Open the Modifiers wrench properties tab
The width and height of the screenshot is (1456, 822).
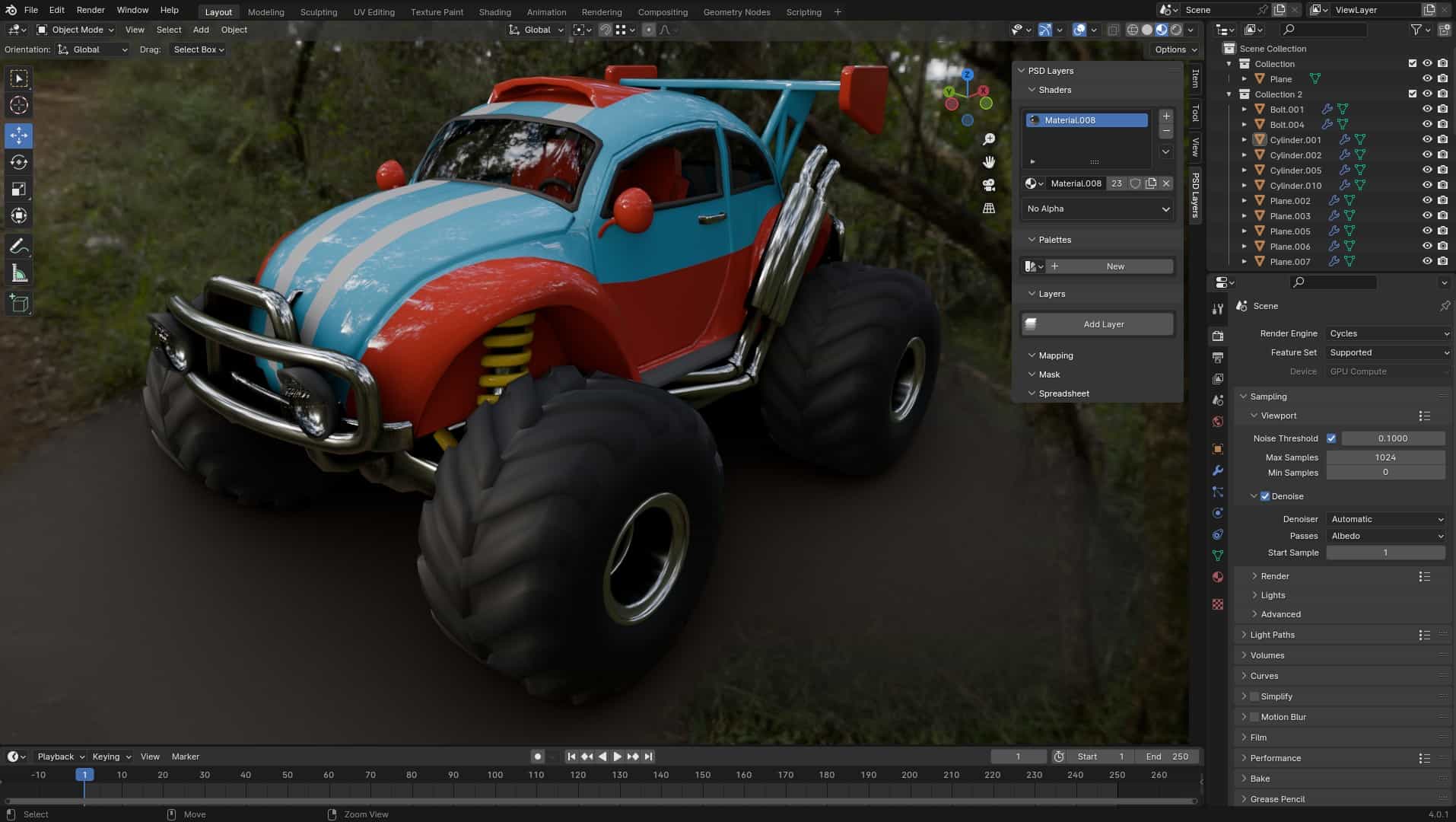click(x=1218, y=470)
